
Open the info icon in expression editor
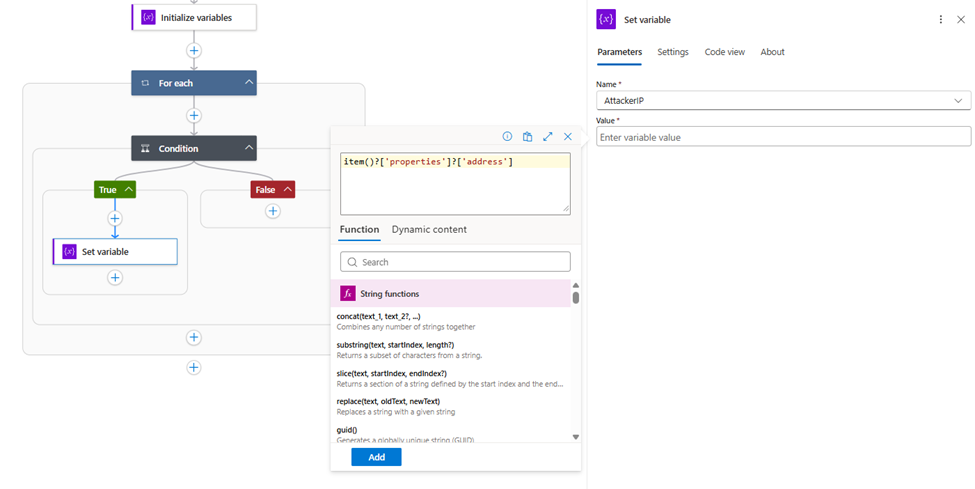point(507,136)
